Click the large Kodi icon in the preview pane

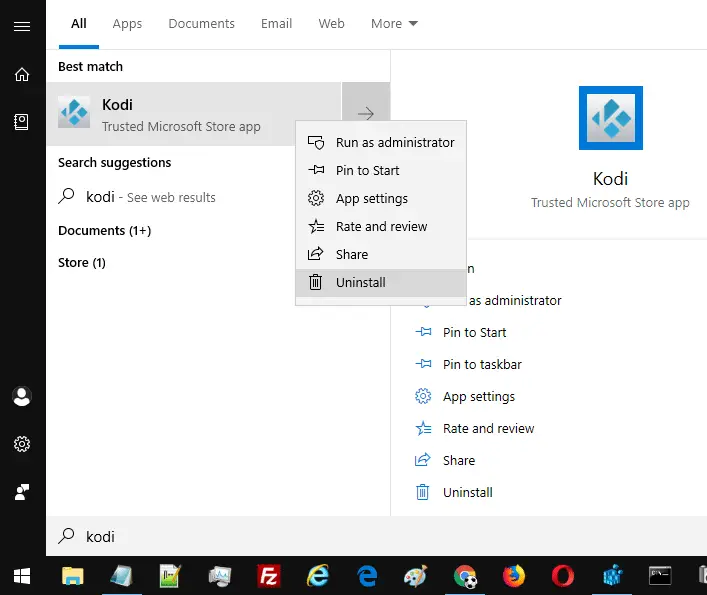pos(611,118)
